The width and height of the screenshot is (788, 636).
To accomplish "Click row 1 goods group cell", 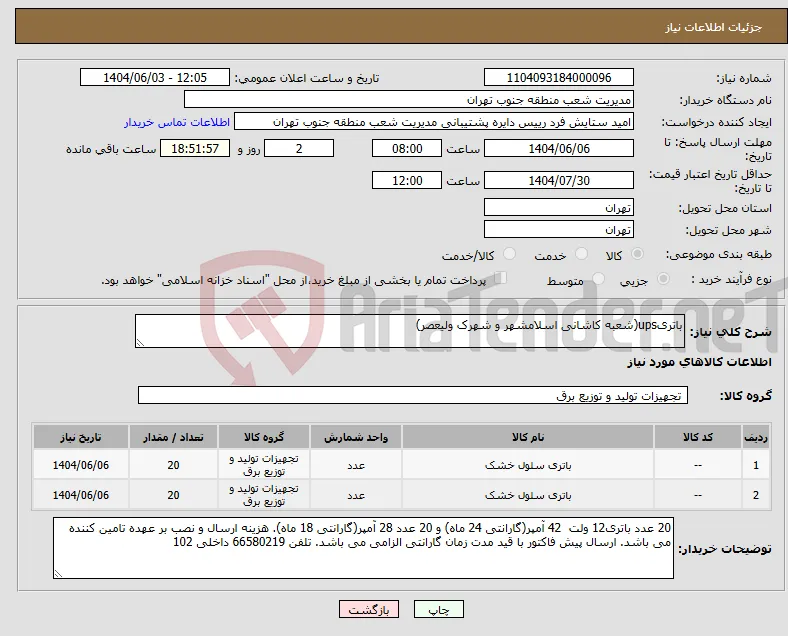I will click(x=264, y=465).
